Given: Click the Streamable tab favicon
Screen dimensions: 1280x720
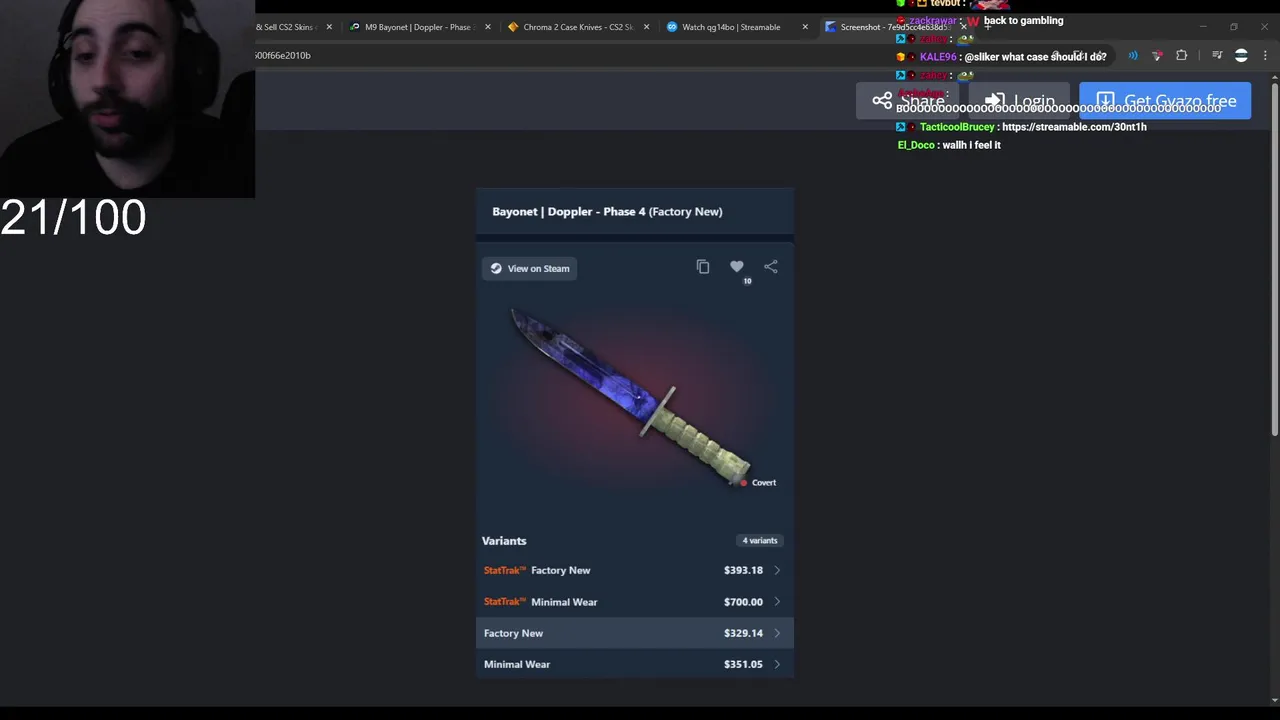Looking at the screenshot, I should coord(672,27).
